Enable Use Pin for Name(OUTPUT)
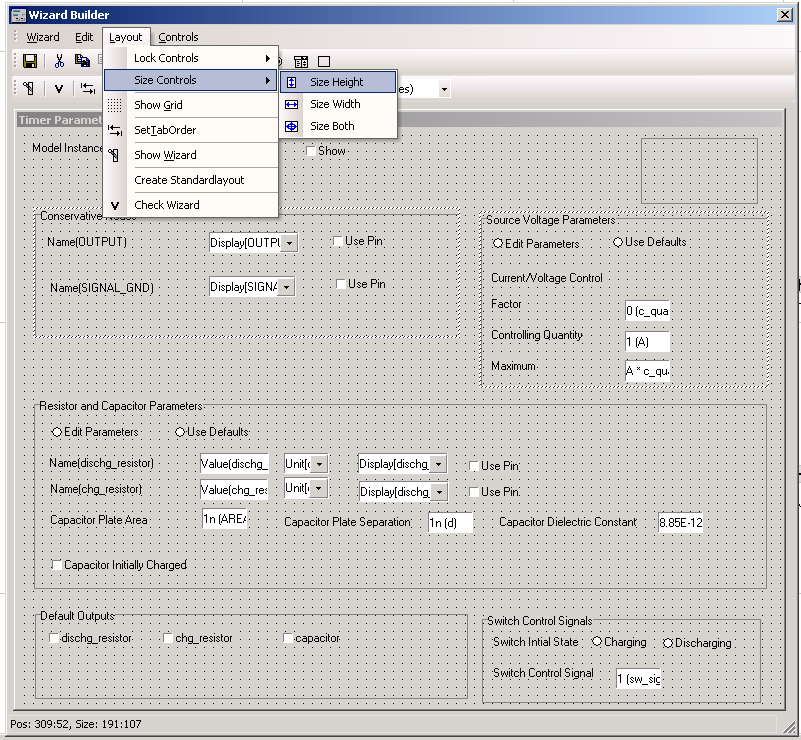Viewport: 801px width, 740px height. click(338, 241)
